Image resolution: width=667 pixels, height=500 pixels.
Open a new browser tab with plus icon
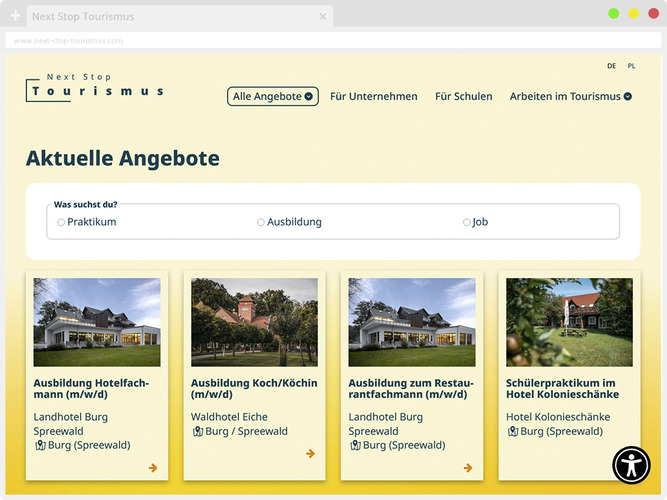point(15,16)
